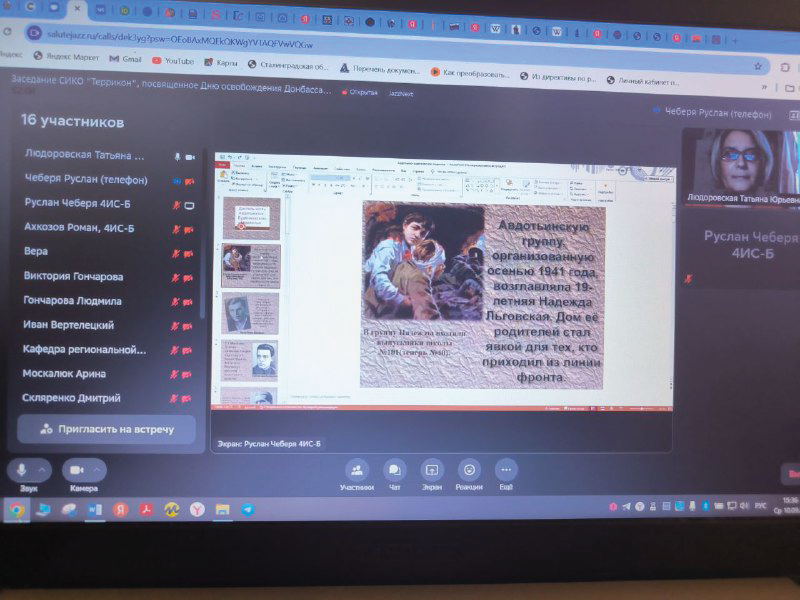
Task: Select participant Гончарова Людмила
Action: coord(72,301)
